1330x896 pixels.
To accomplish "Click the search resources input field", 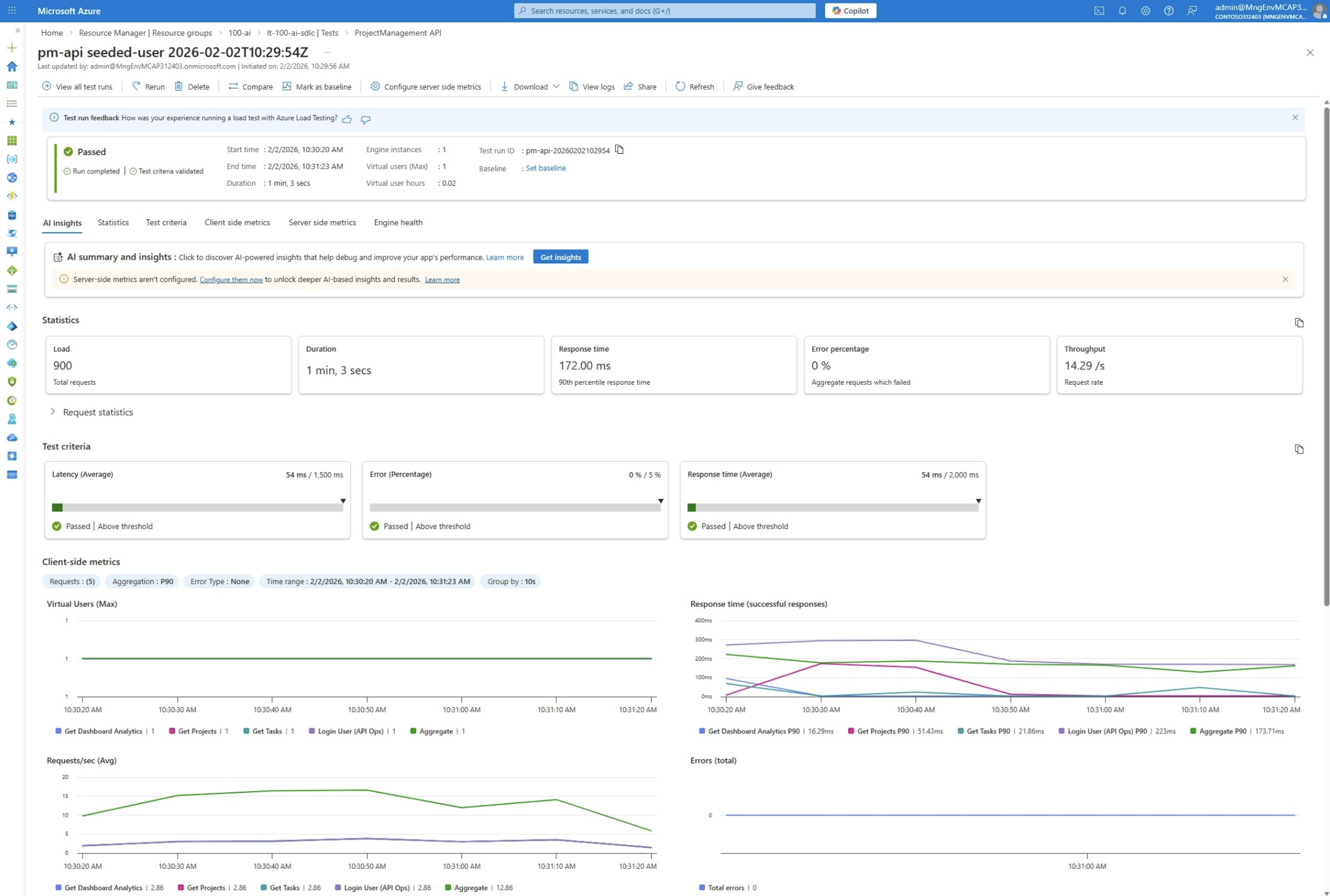I will (x=664, y=10).
